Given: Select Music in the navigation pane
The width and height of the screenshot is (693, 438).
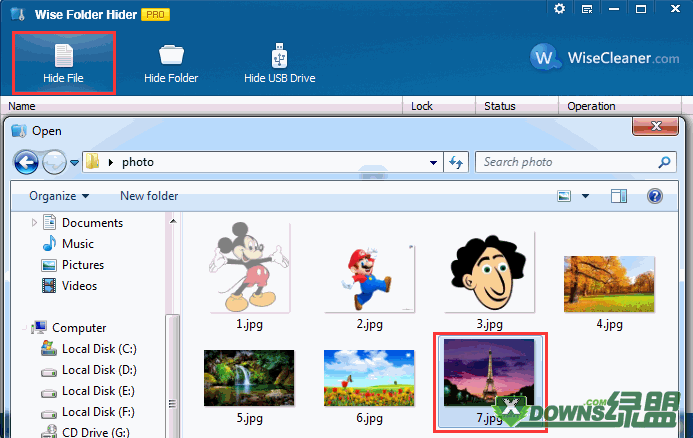Looking at the screenshot, I should [x=78, y=244].
